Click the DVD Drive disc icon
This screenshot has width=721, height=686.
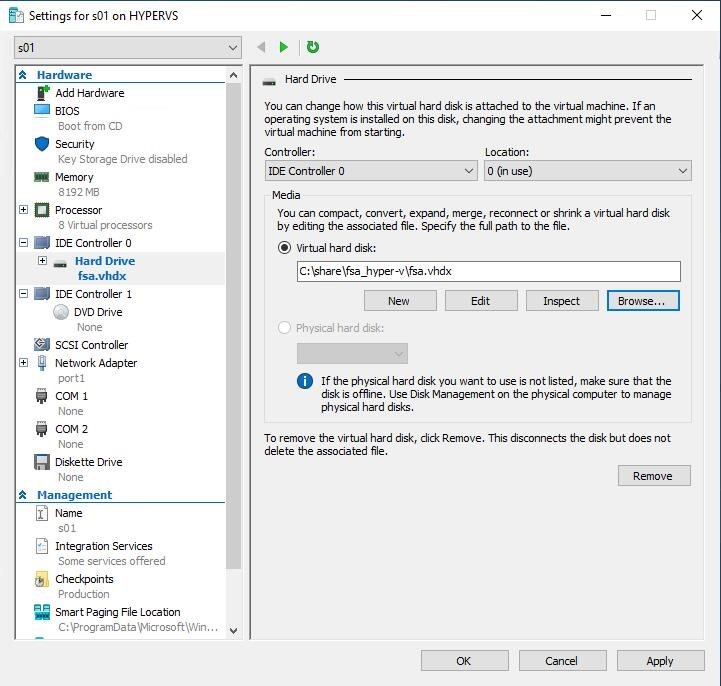(61, 312)
